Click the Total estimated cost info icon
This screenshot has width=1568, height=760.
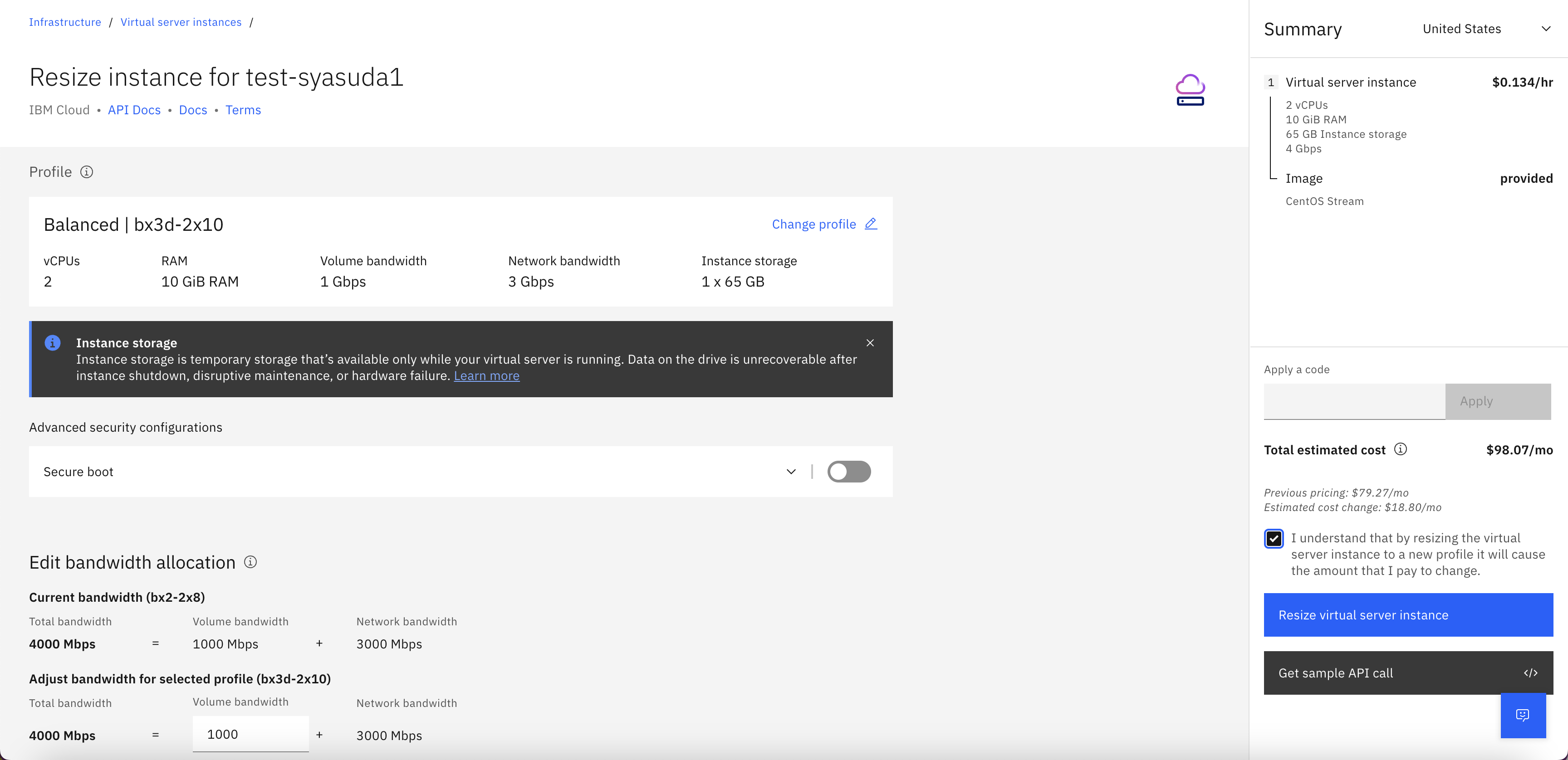pyautogui.click(x=1400, y=449)
